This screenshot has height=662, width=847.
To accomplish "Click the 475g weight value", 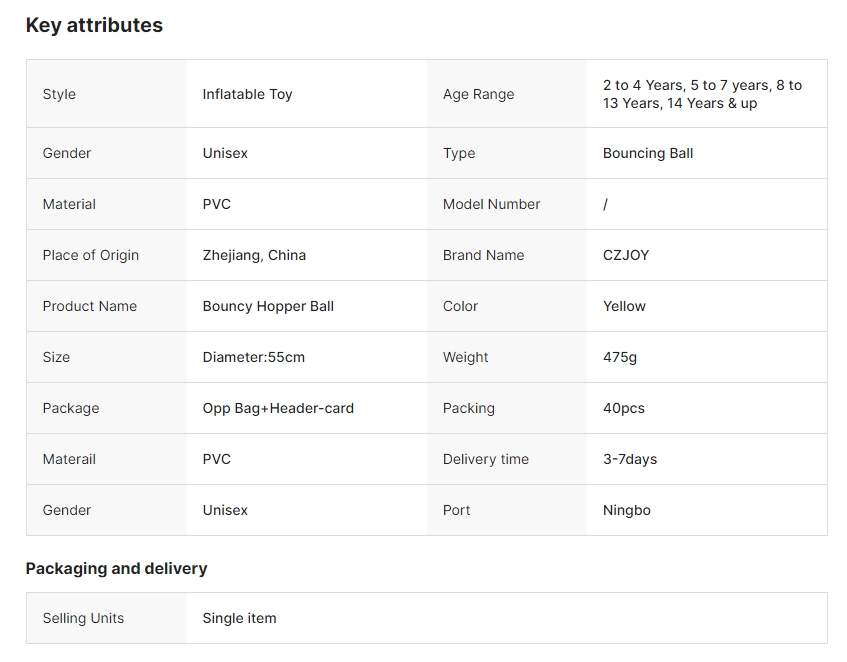I will 619,357.
